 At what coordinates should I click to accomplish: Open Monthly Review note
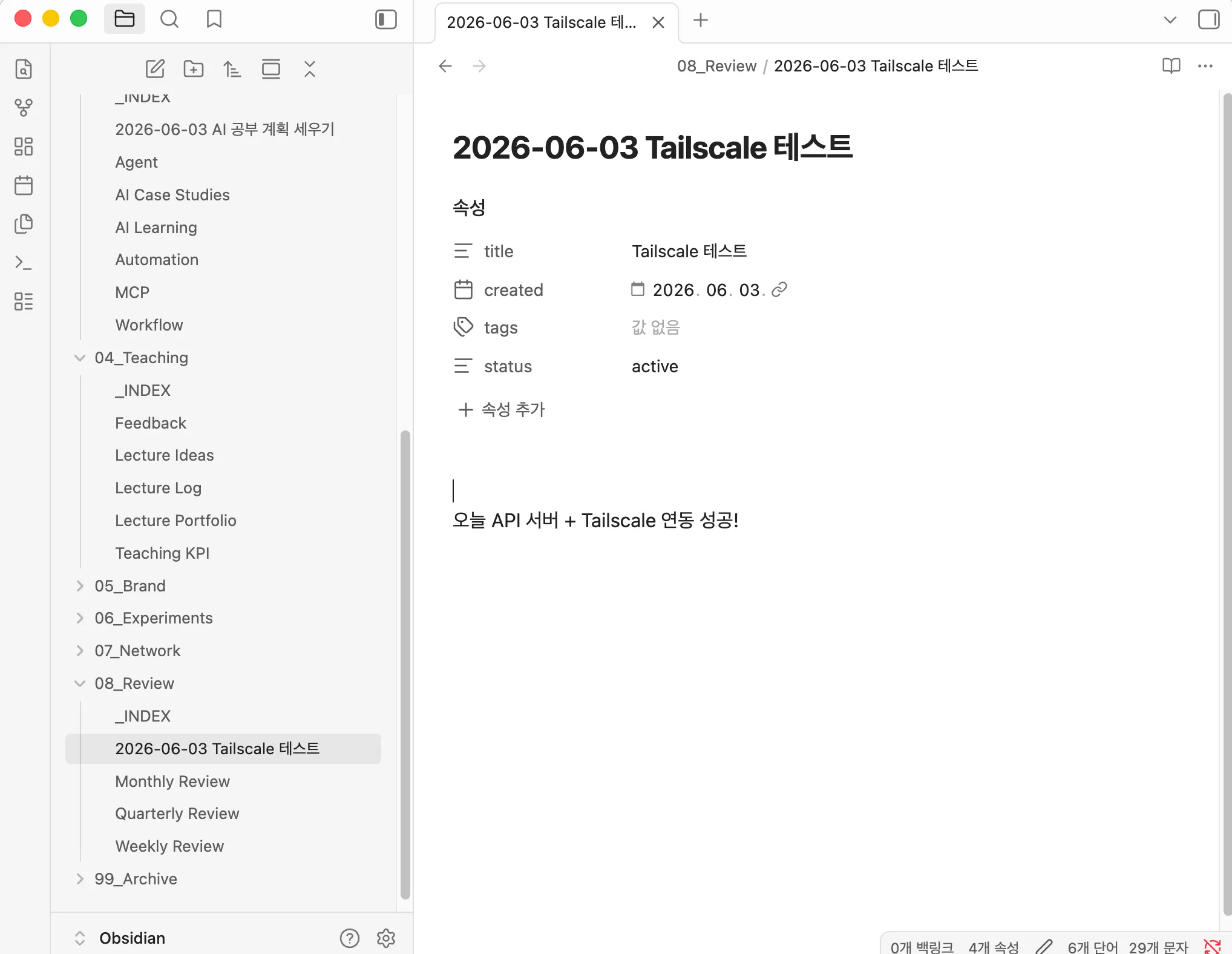pyautogui.click(x=172, y=781)
